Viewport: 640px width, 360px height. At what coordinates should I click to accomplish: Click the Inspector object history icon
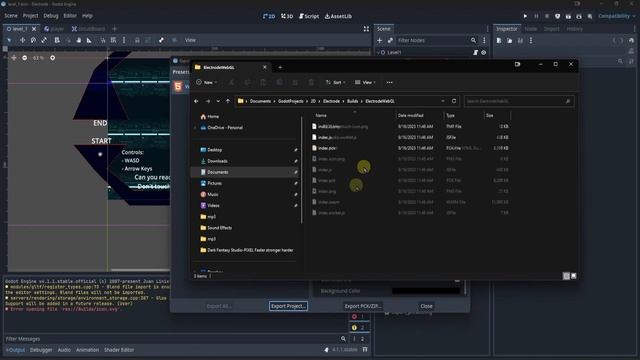click(x=631, y=40)
